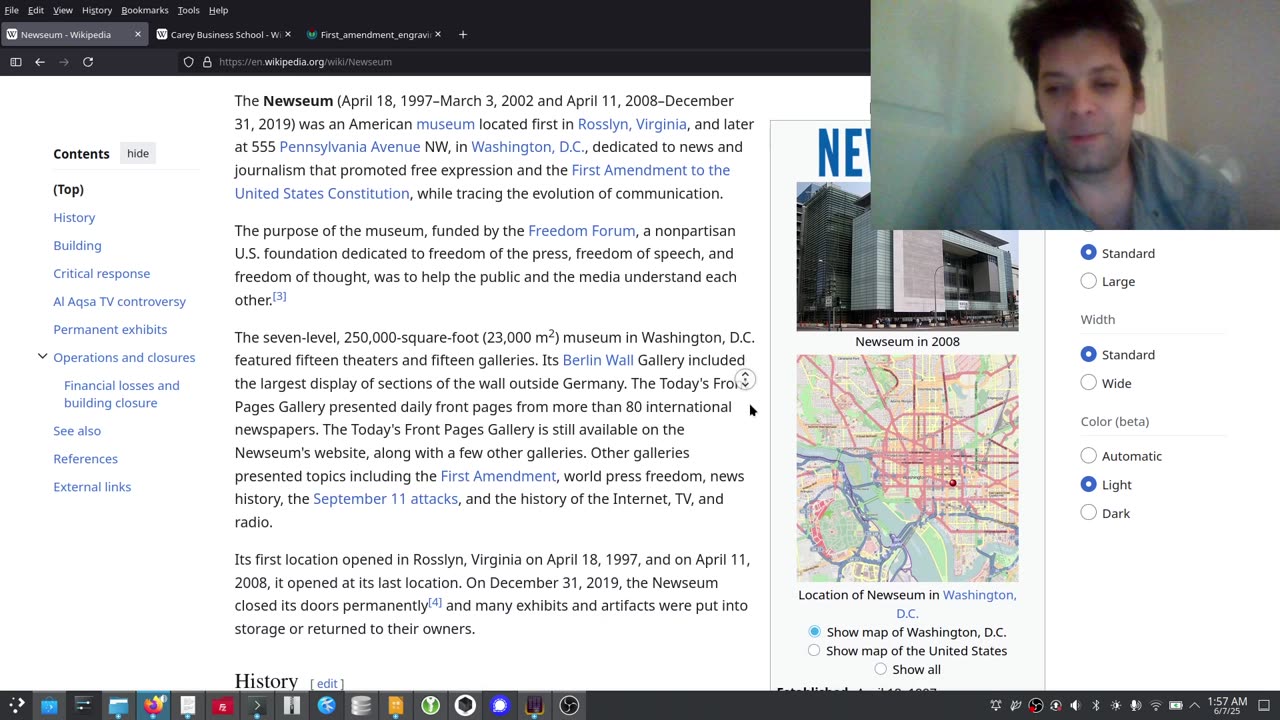Launch Discover software store from taskbar
1280x720 pixels.
[x=49, y=705]
